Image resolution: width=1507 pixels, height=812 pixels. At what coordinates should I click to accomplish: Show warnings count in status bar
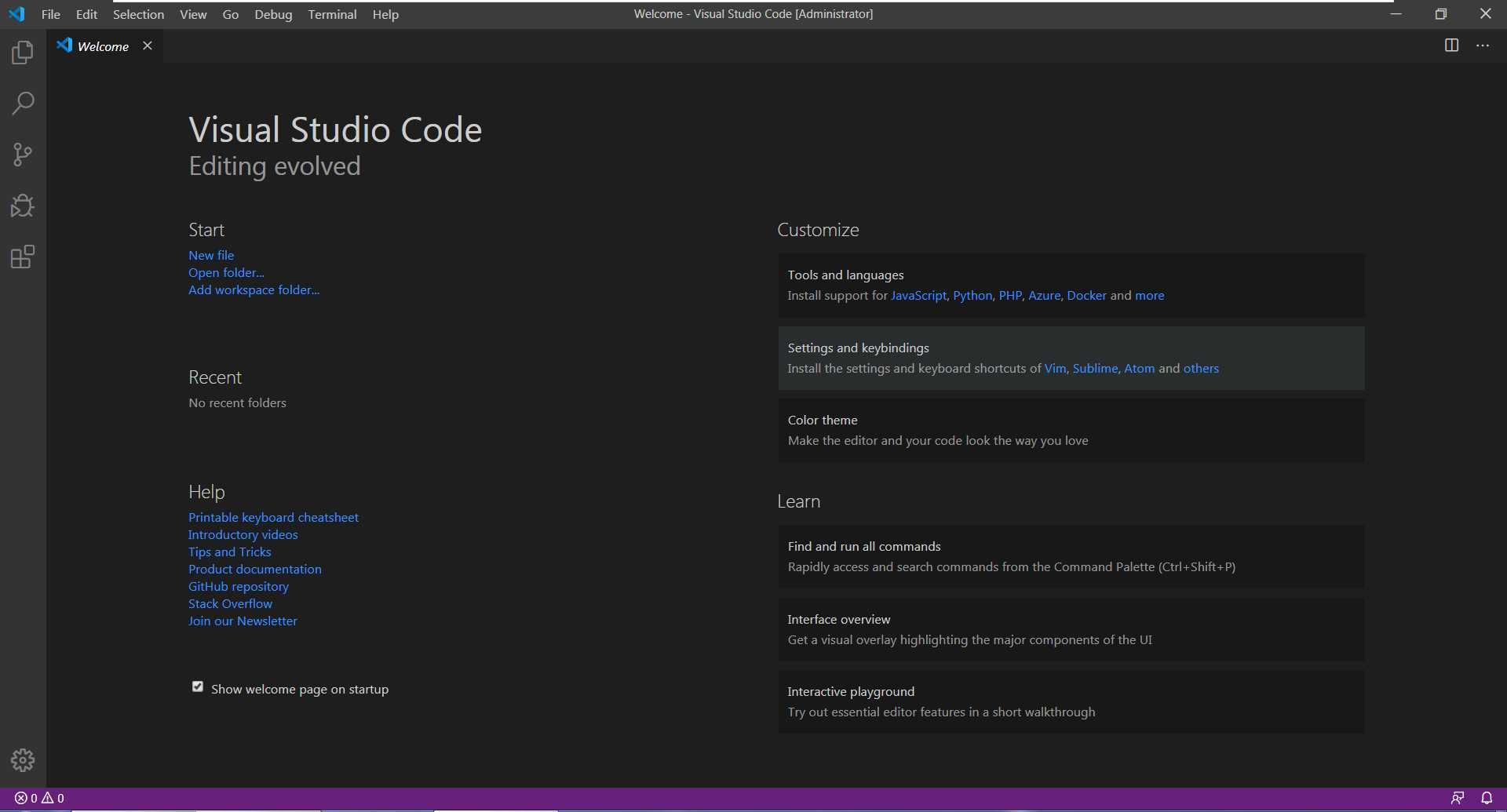point(53,798)
